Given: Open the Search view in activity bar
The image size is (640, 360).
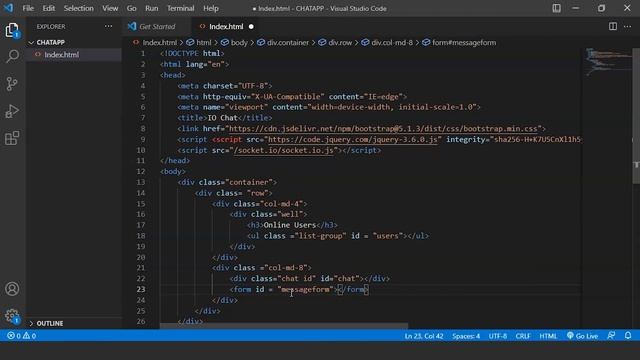Looking at the screenshot, I should [x=12, y=56].
